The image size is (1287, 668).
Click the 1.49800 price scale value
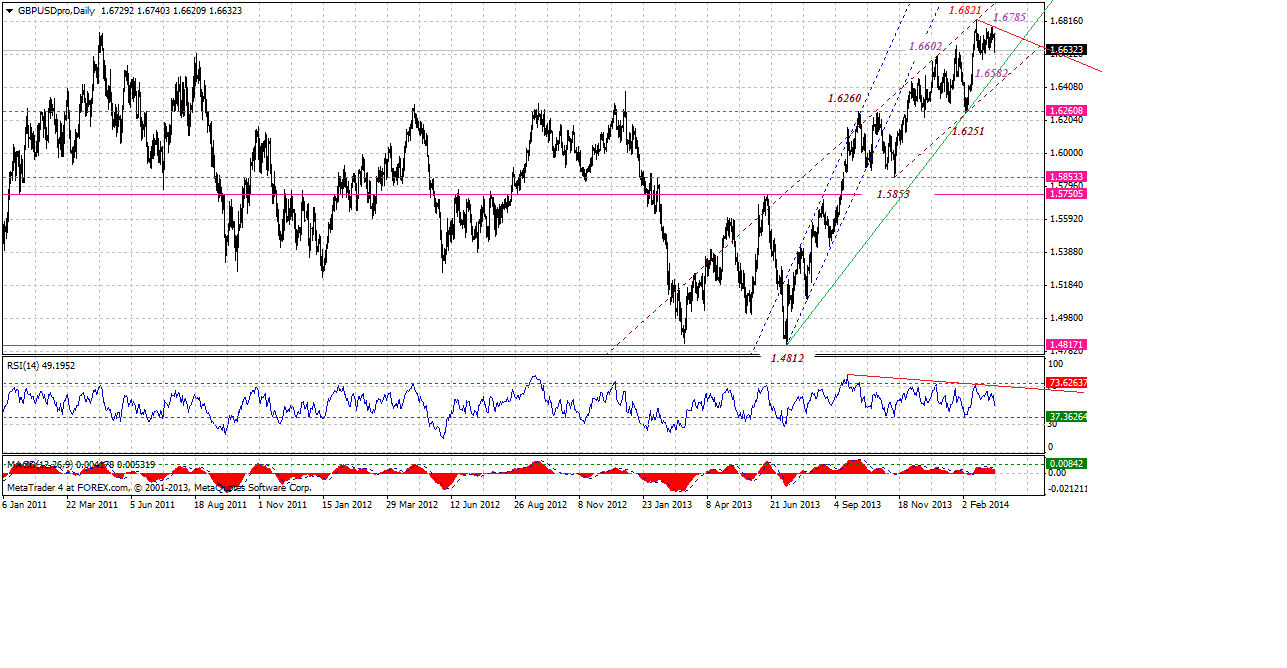point(1068,318)
